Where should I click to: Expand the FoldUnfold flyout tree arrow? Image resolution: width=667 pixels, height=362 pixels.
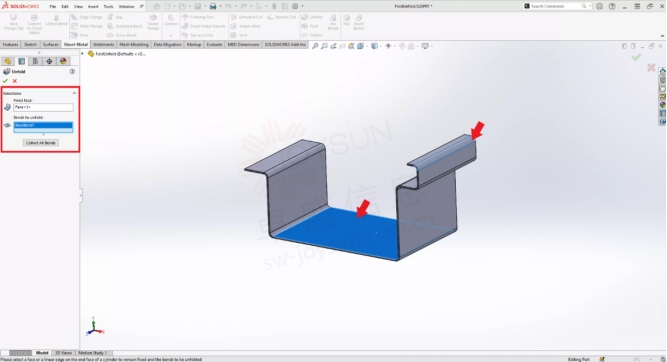click(x=83, y=54)
